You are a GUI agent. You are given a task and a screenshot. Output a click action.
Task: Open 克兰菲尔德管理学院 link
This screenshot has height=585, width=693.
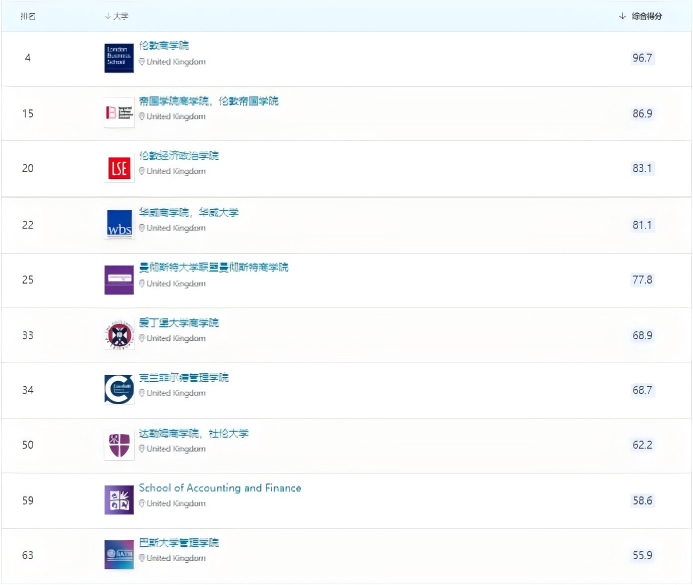[x=184, y=378]
